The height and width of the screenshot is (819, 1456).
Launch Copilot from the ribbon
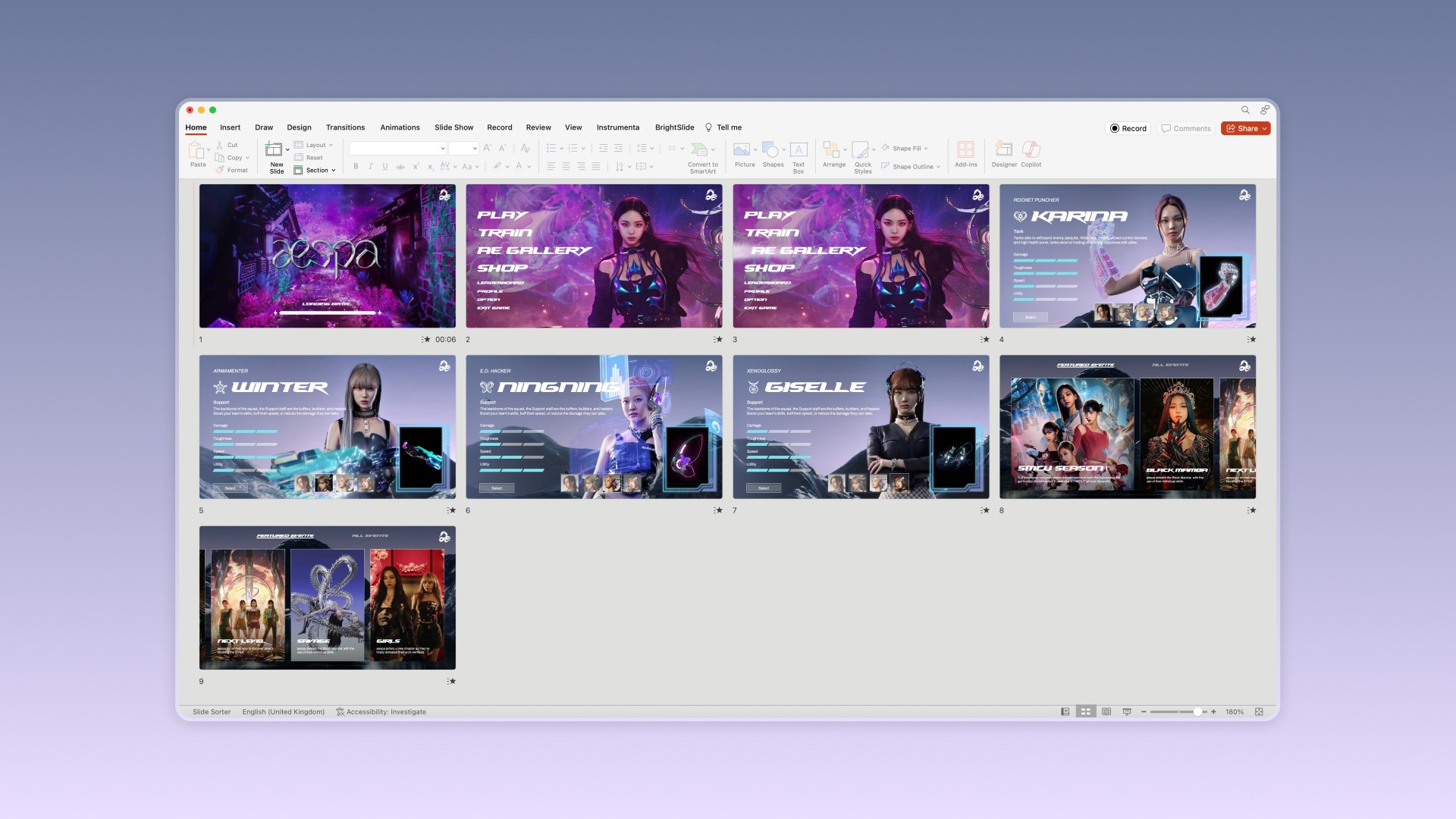(1031, 154)
